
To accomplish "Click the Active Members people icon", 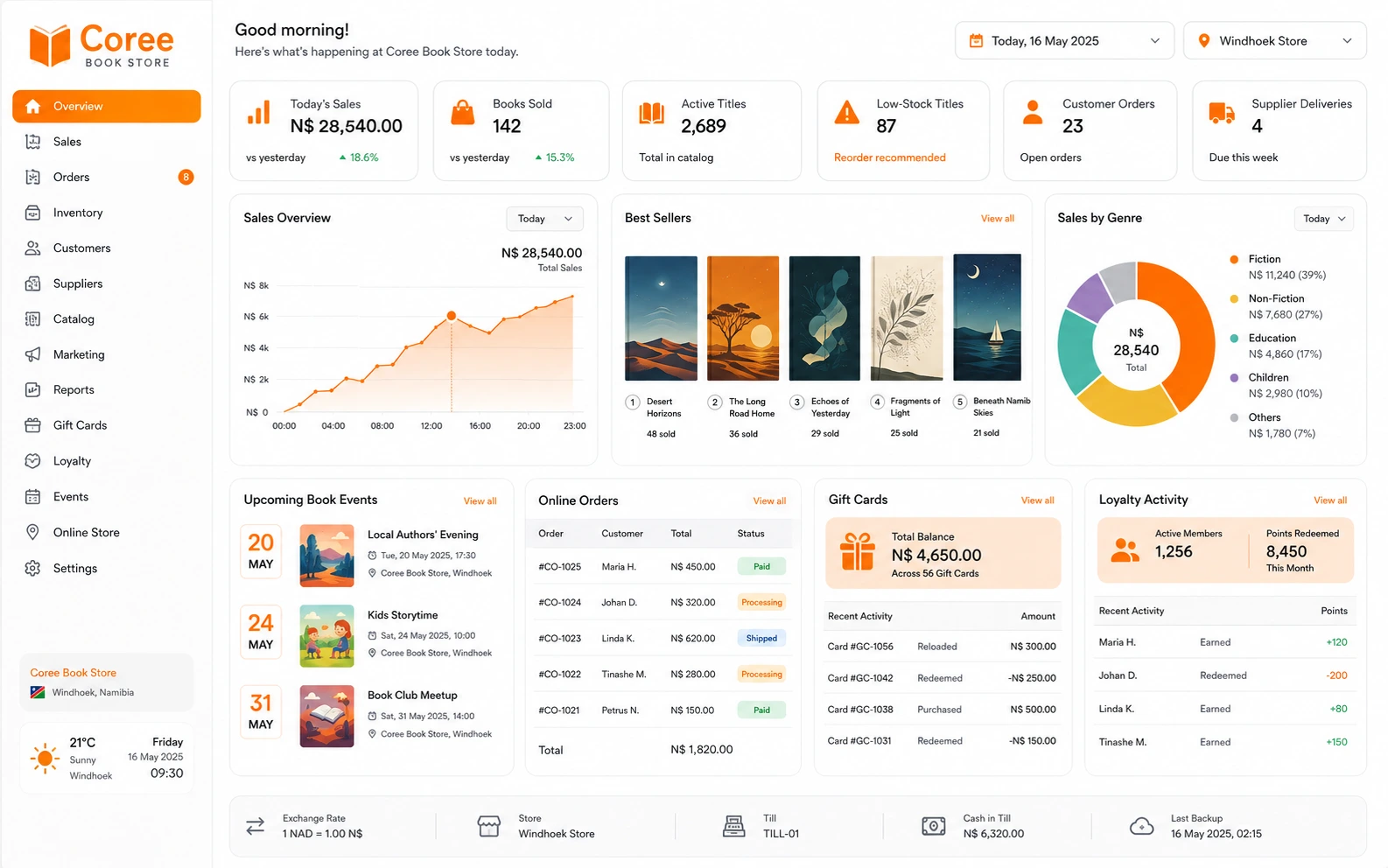I will tap(1125, 550).
